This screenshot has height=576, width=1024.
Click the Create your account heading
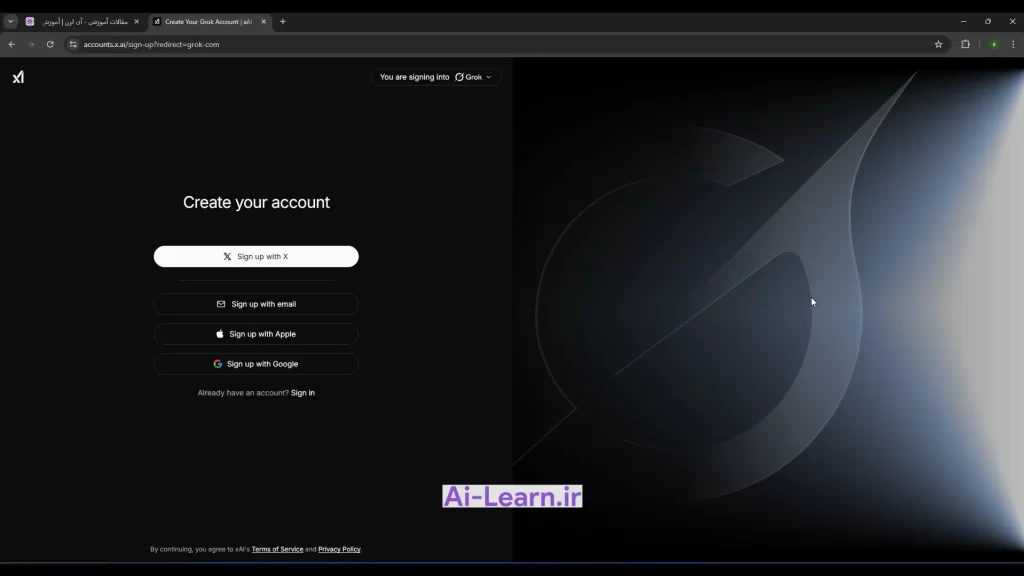(x=256, y=202)
